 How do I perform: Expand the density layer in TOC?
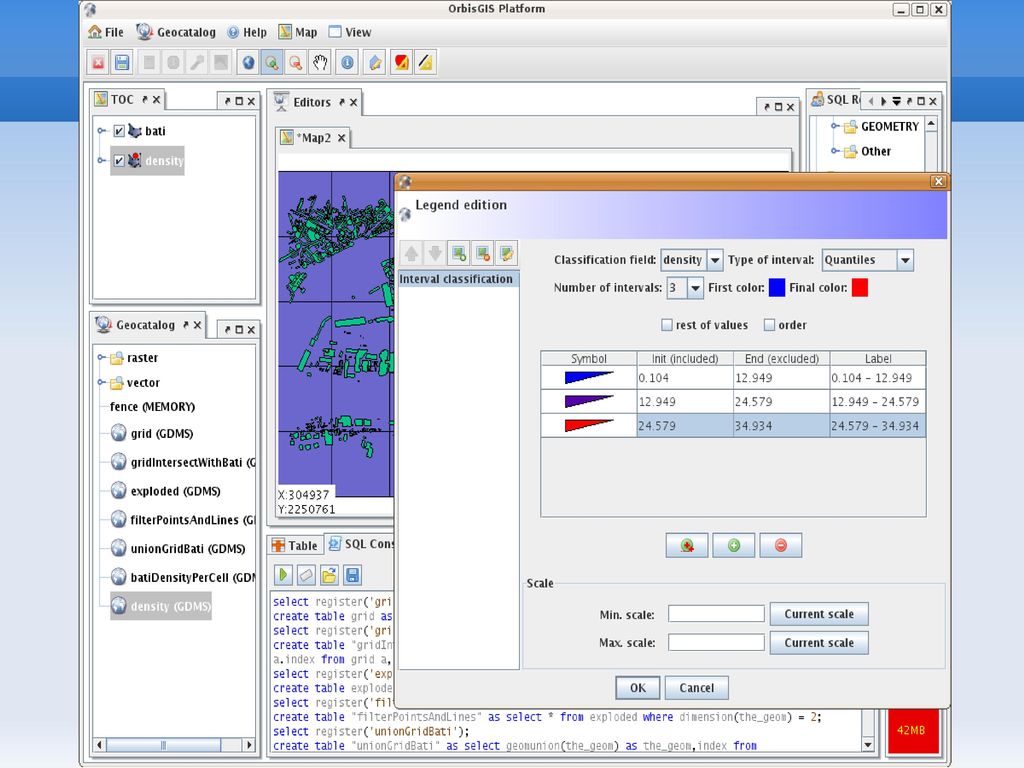point(101,160)
